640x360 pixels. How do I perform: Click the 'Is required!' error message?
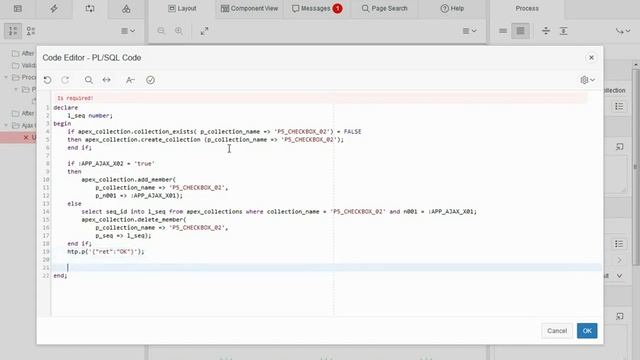(75, 98)
